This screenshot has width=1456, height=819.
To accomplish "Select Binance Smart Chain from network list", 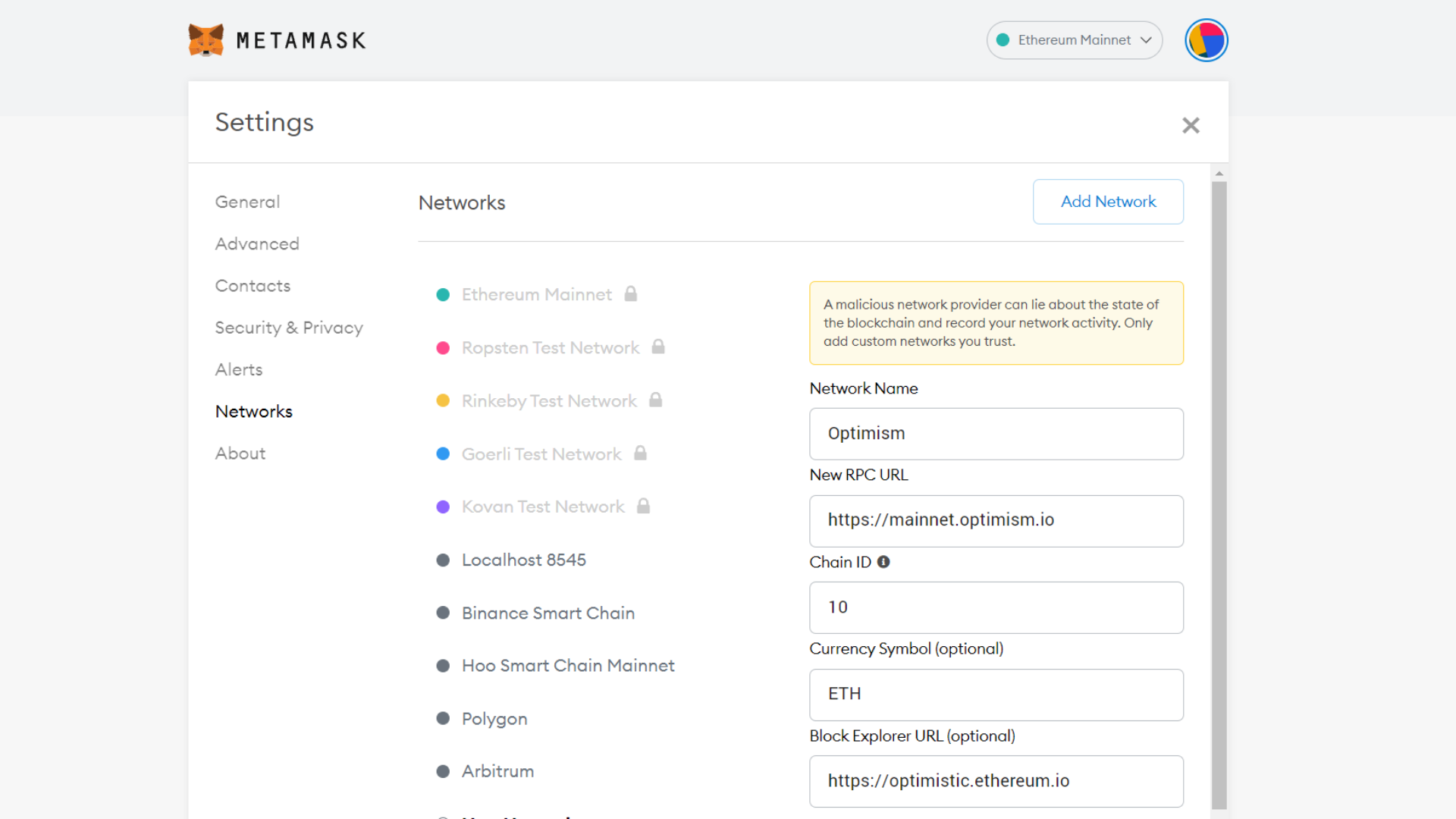I will click(x=548, y=613).
